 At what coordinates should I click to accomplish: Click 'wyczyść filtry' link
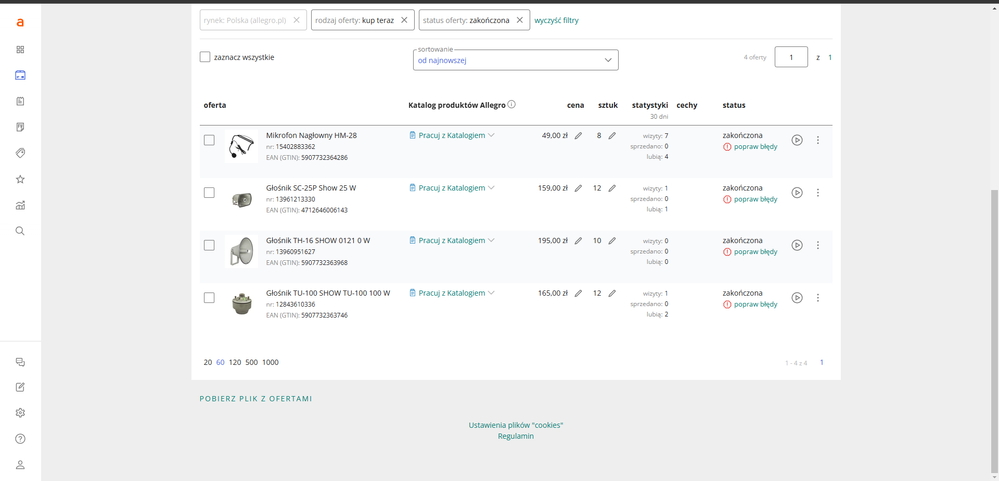(557, 20)
